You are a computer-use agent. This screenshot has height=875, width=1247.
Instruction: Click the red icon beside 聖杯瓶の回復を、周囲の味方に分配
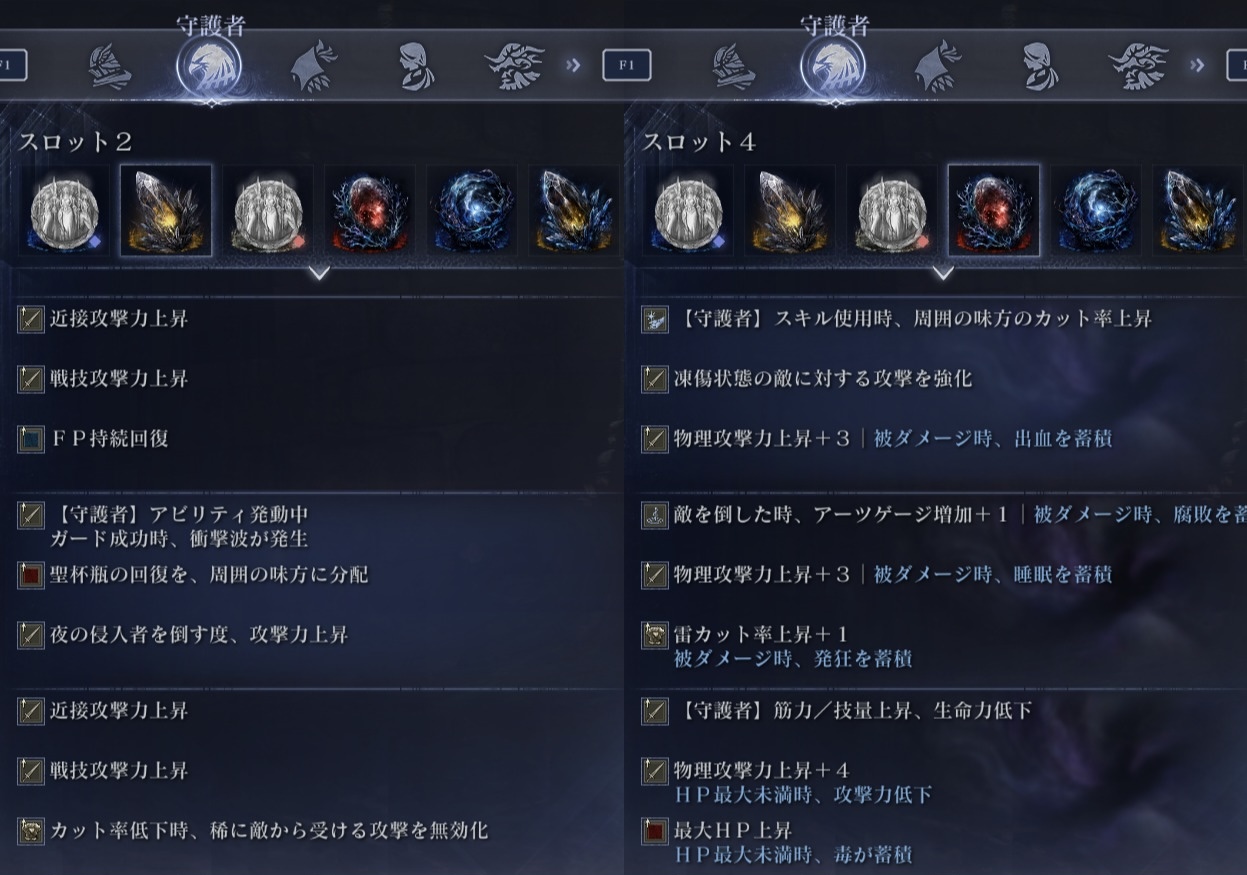point(31,575)
